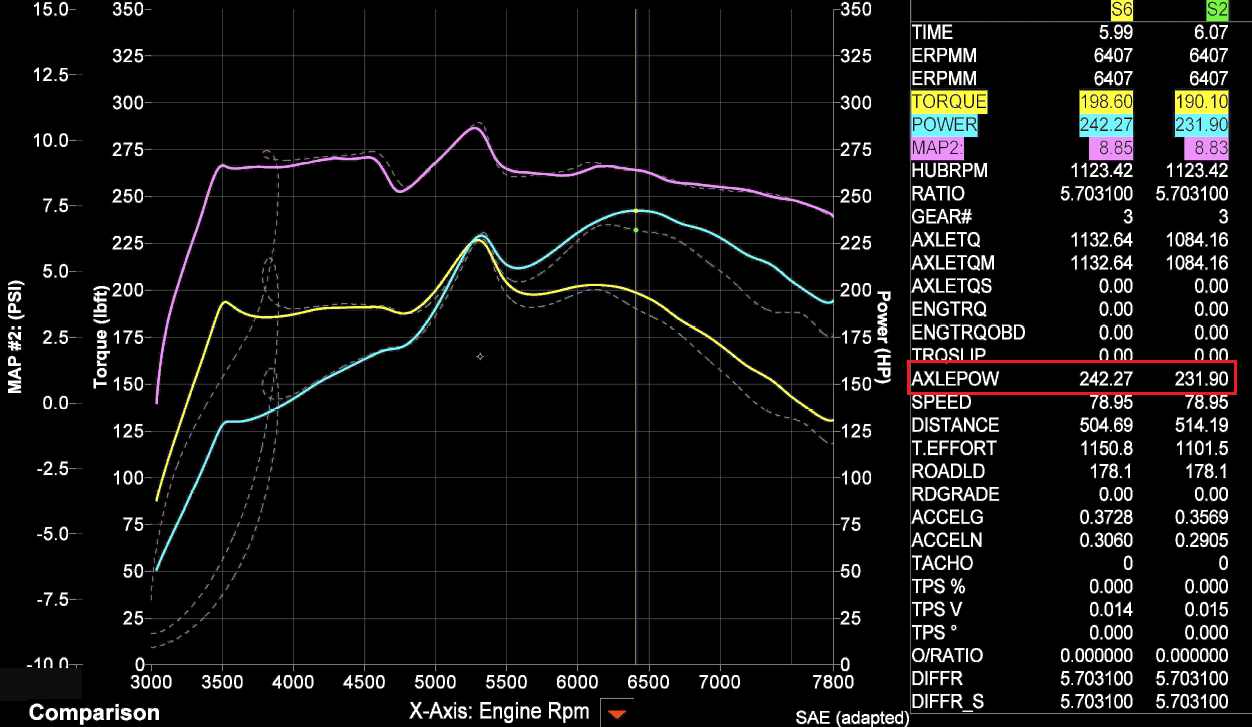The height and width of the screenshot is (727, 1252).
Task: Click the 7800 RPM axis tick label
Action: point(833,681)
